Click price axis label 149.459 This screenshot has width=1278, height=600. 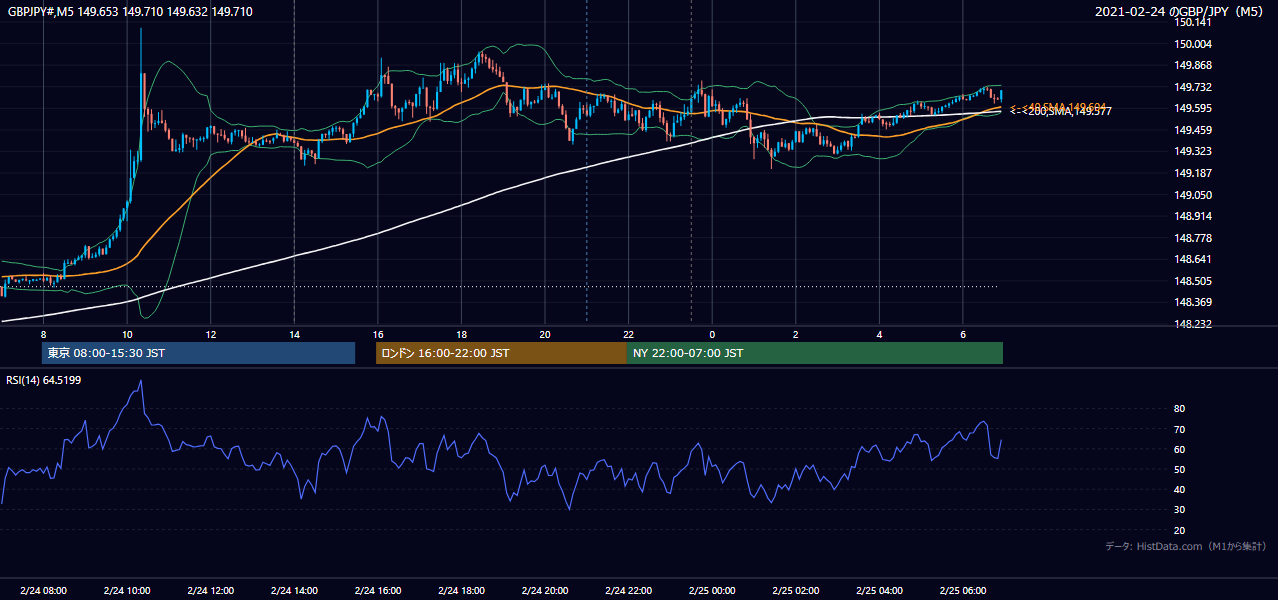coord(1193,130)
